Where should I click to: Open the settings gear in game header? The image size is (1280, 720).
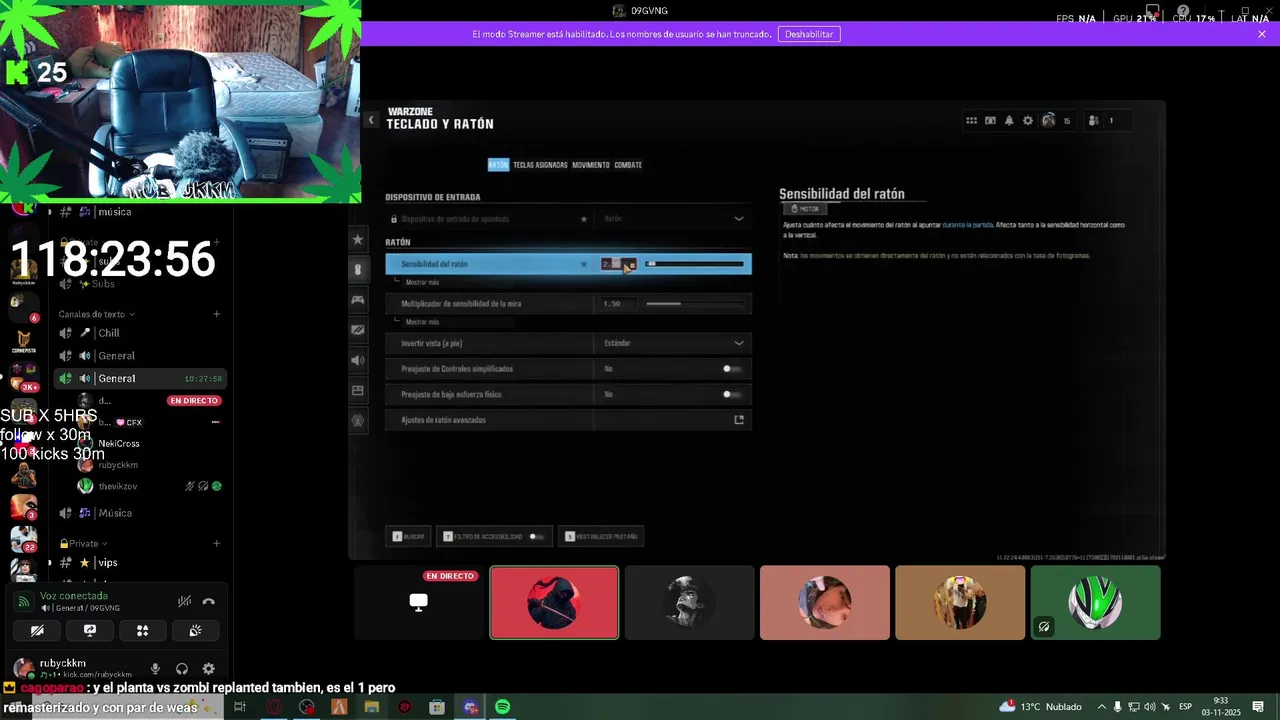(1028, 121)
